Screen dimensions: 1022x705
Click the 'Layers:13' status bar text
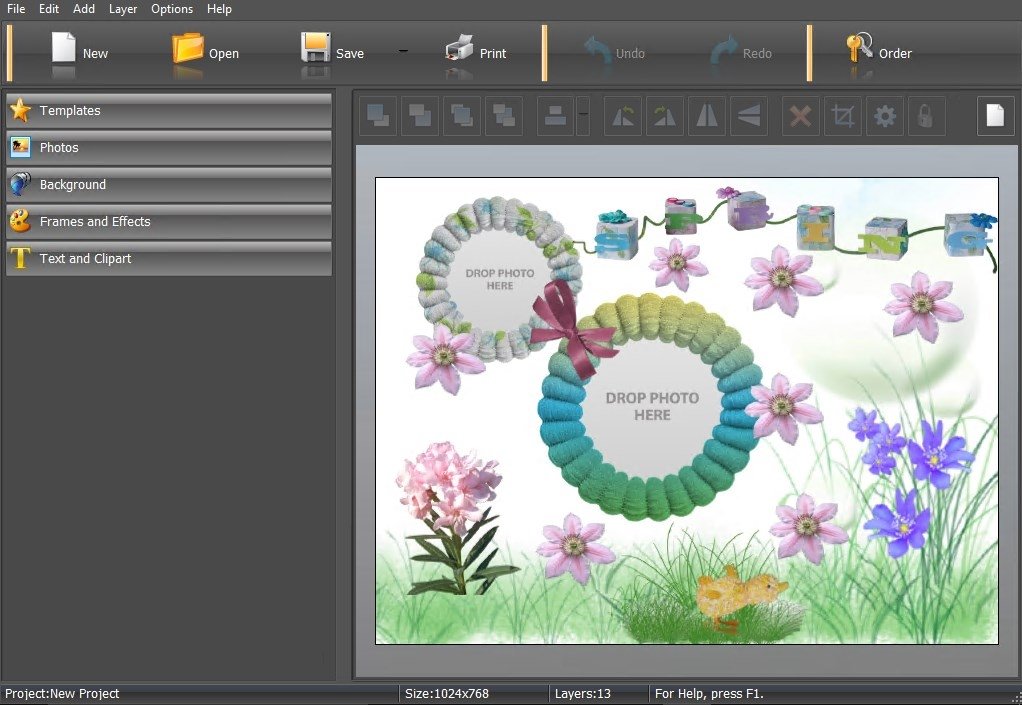click(x=583, y=693)
